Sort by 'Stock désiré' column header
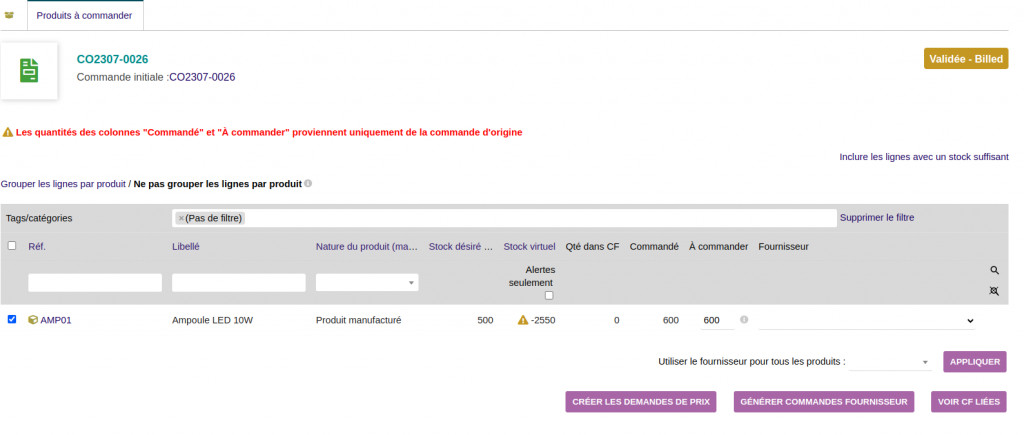The image size is (1024, 435). tap(461, 246)
